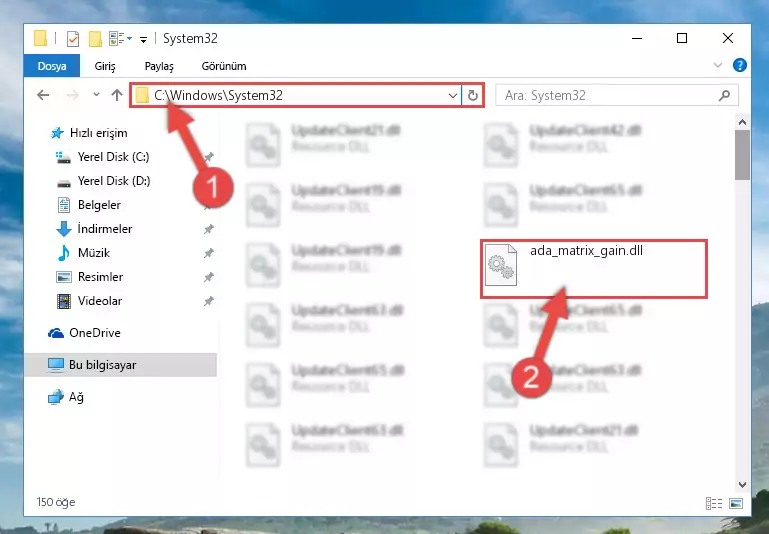Click the search magnifier icon
Screen dimensions: 769x534
pyautogui.click(x=724, y=95)
